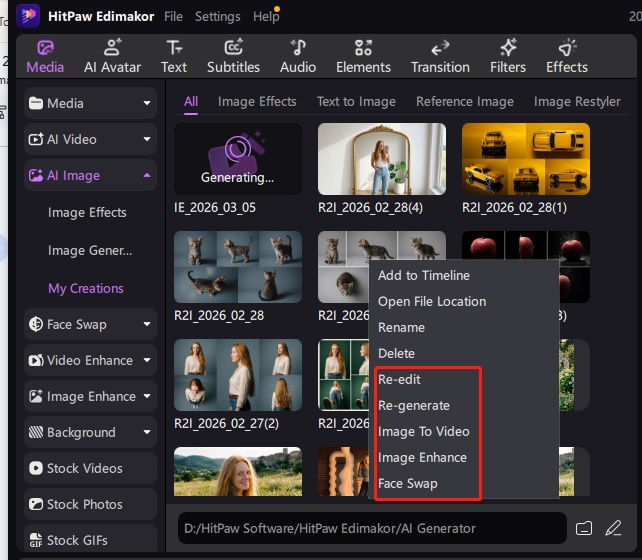Expand the AI Video sidebar section
This screenshot has width=642, height=560.
tap(90, 139)
